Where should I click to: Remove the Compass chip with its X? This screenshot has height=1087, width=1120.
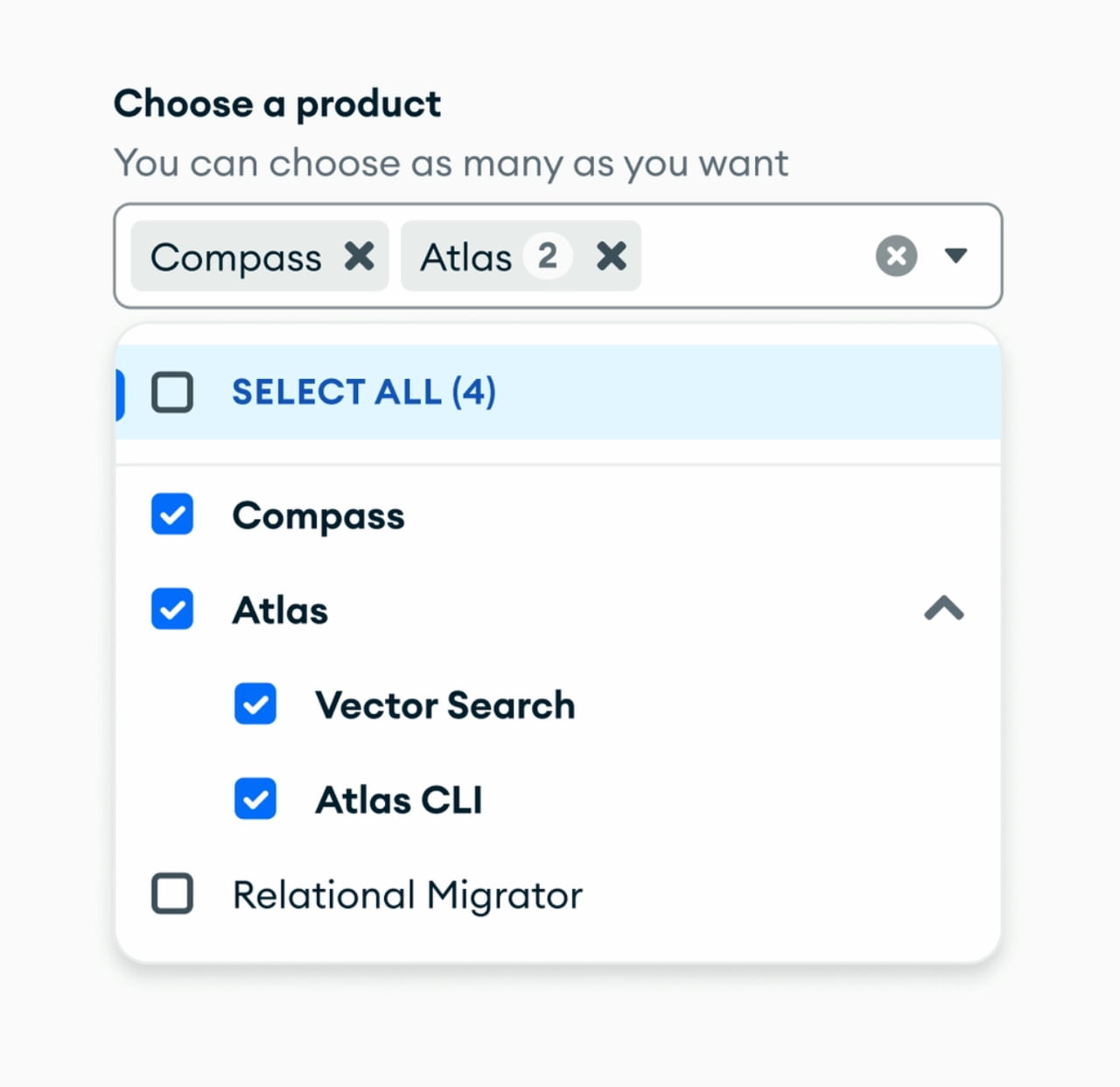tap(359, 256)
